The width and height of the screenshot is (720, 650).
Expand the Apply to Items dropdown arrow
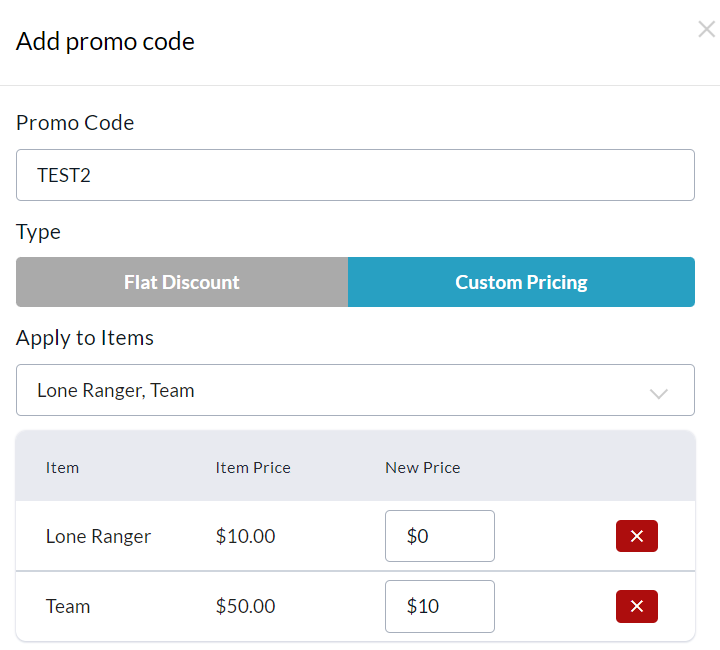click(658, 392)
